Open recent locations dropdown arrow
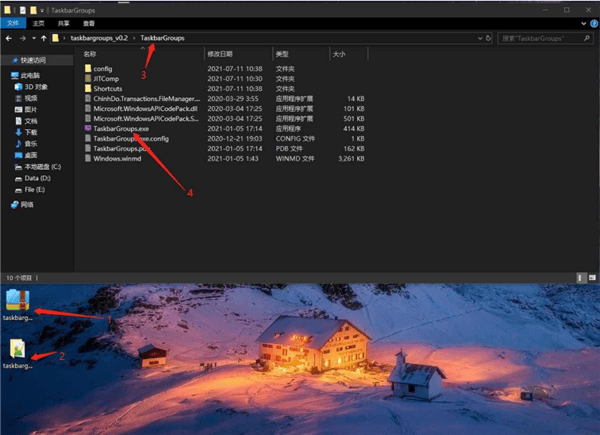Screen dimensions: 600x435 [31, 38]
